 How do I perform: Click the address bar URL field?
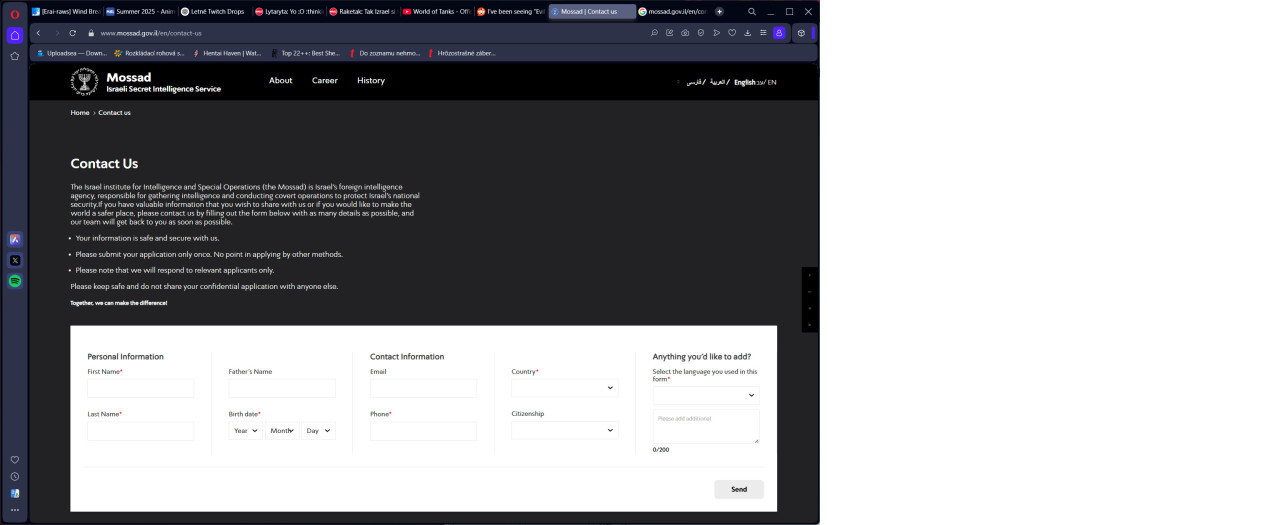(370, 33)
